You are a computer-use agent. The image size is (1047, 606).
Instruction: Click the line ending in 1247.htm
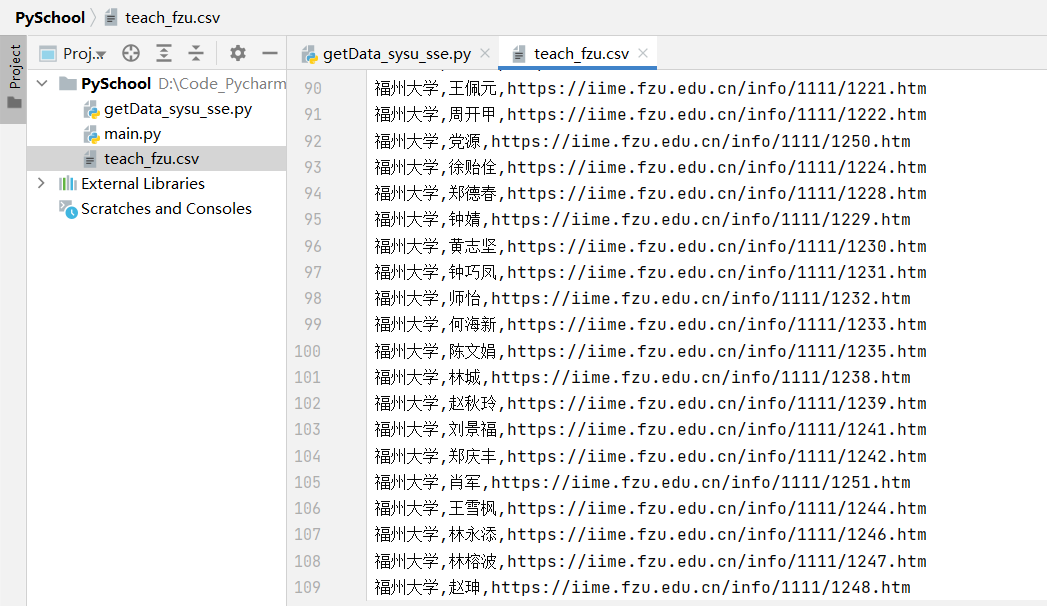click(x=650, y=561)
